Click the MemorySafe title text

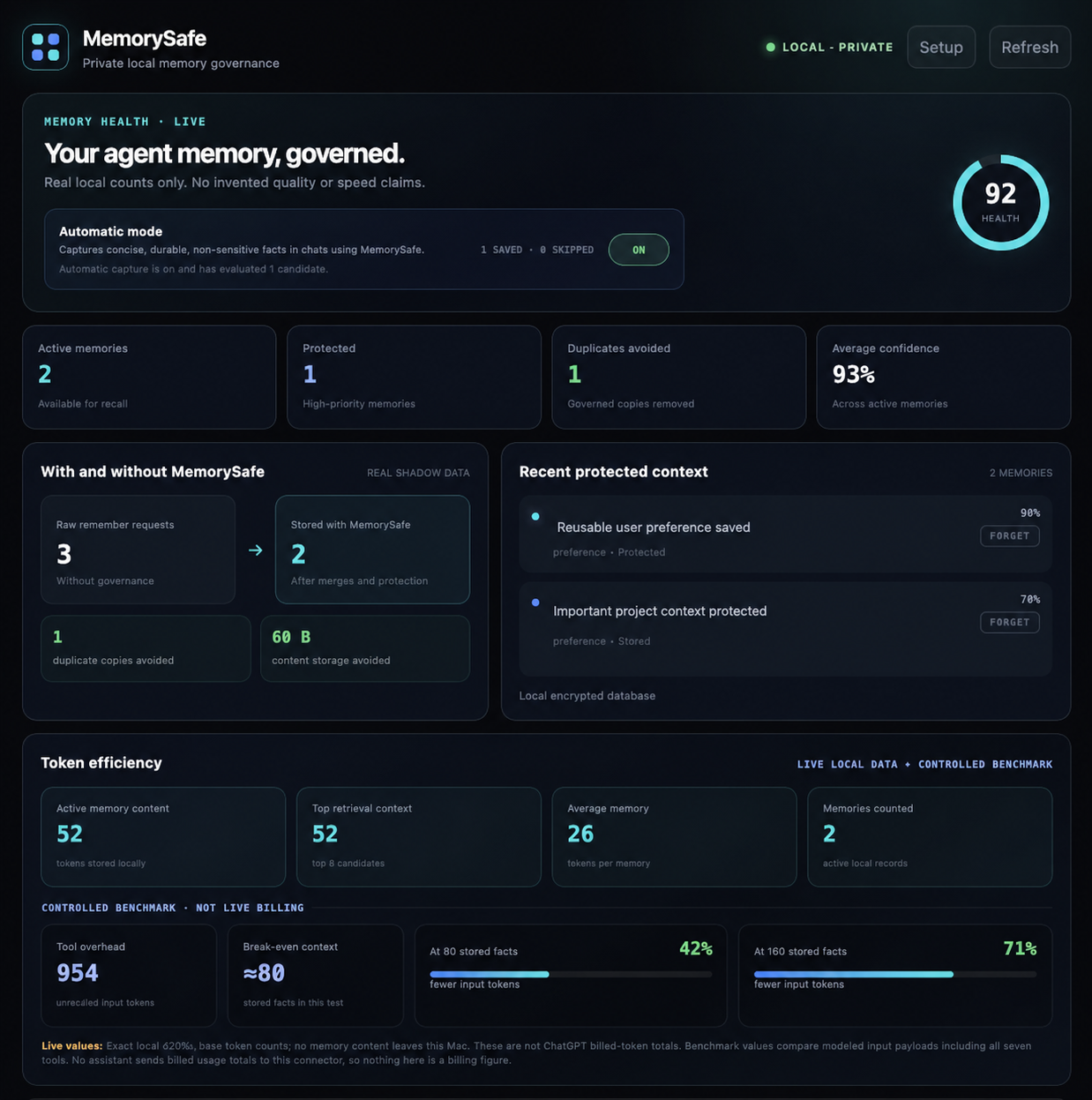click(144, 38)
